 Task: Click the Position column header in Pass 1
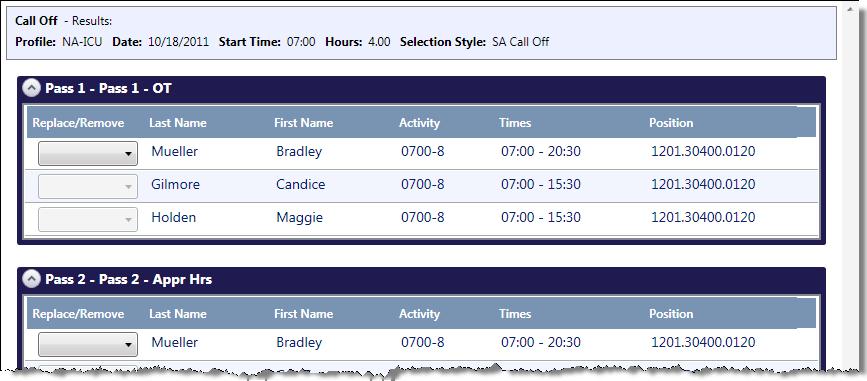671,123
